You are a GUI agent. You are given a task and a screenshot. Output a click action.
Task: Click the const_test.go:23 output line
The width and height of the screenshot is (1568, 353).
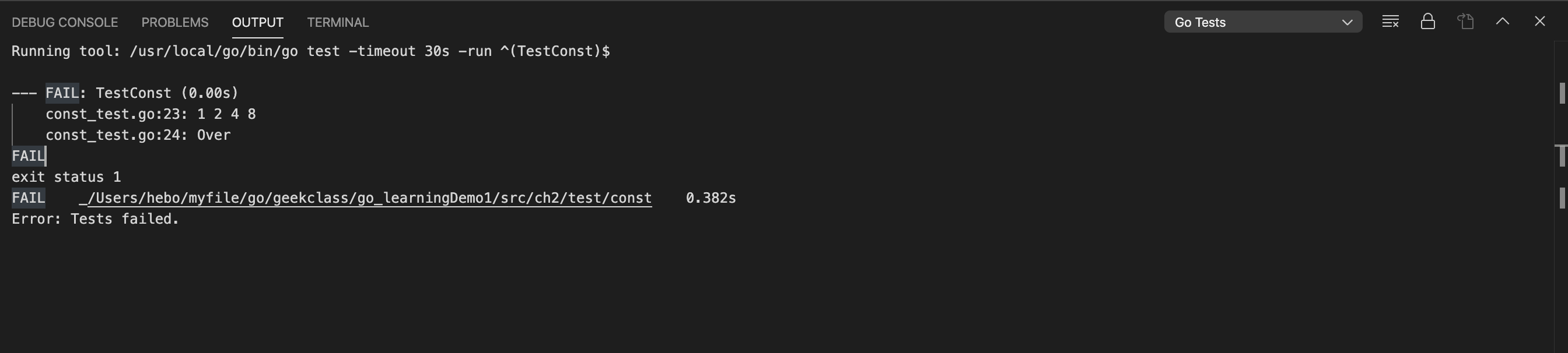[151, 114]
